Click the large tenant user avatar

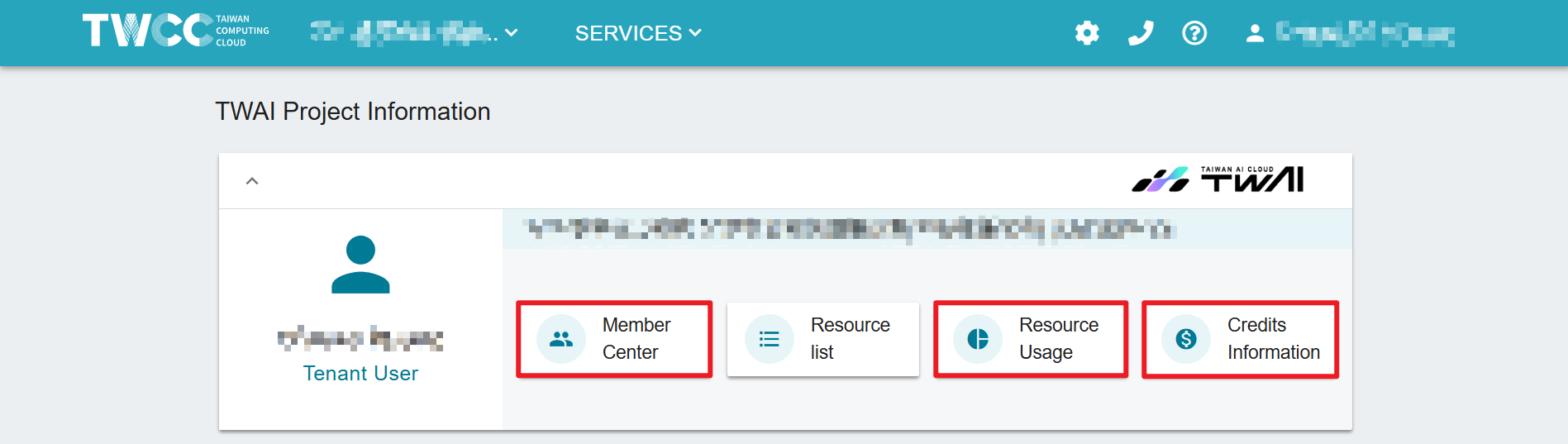[360, 265]
